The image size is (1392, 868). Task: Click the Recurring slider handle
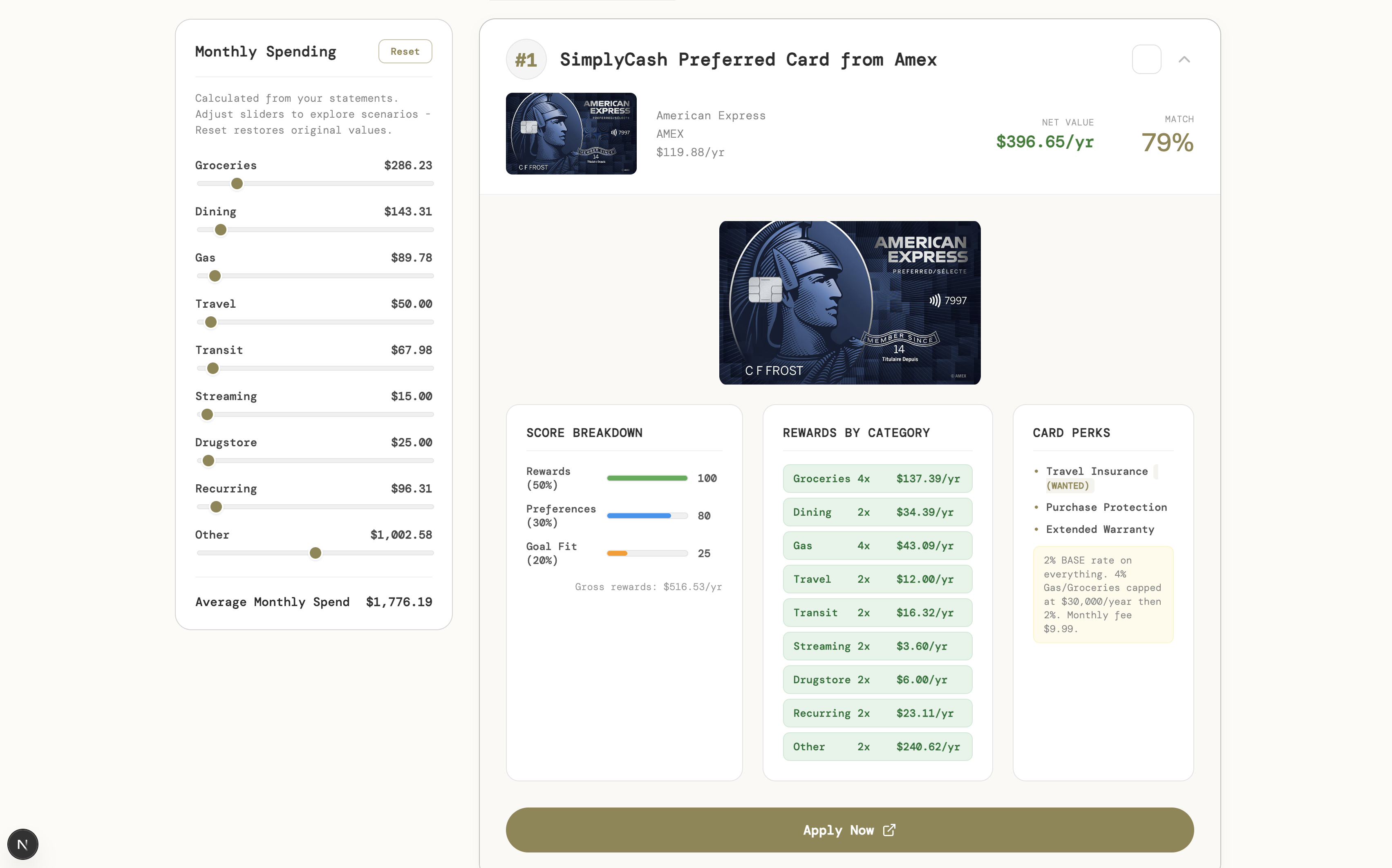(x=216, y=507)
